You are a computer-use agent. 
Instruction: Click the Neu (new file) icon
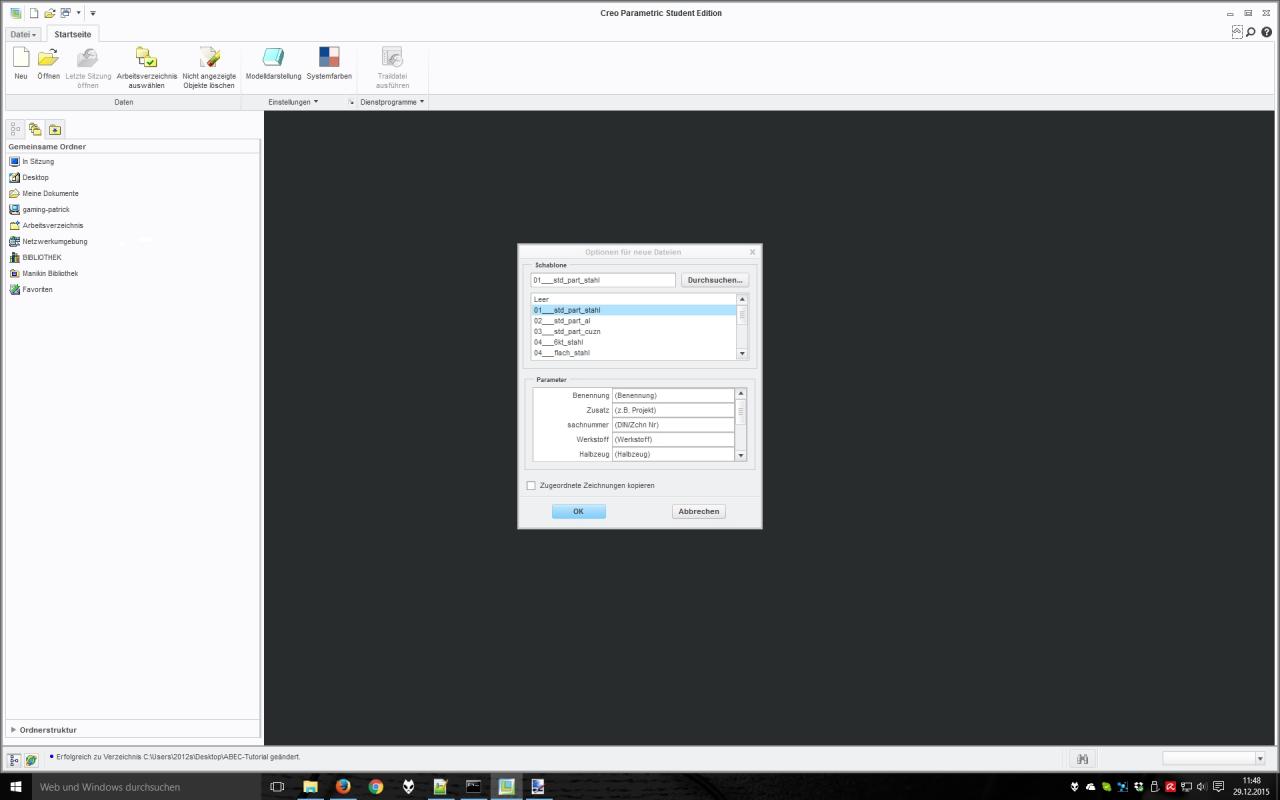tap(21, 58)
